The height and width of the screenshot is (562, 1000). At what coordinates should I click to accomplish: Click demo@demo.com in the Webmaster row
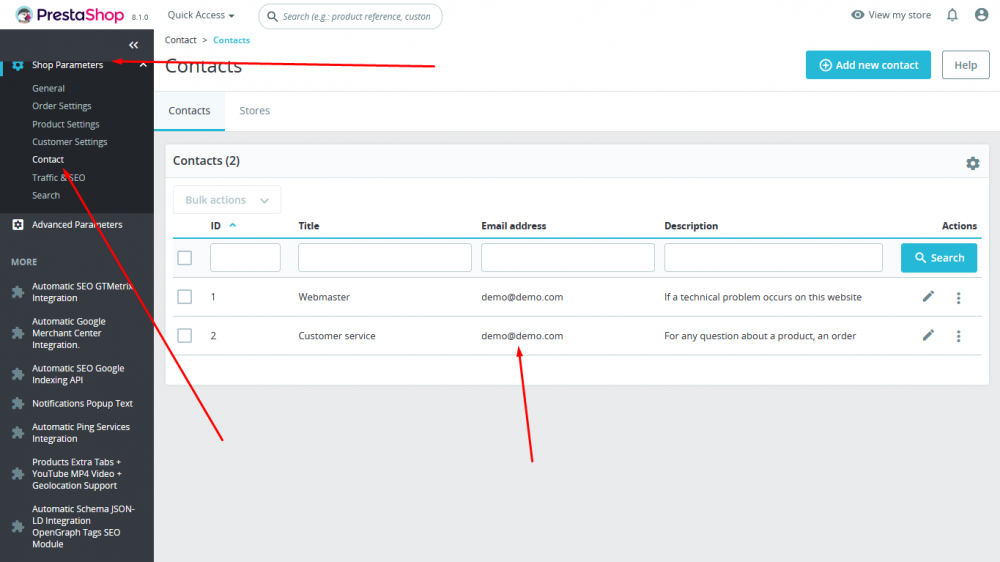coord(522,297)
